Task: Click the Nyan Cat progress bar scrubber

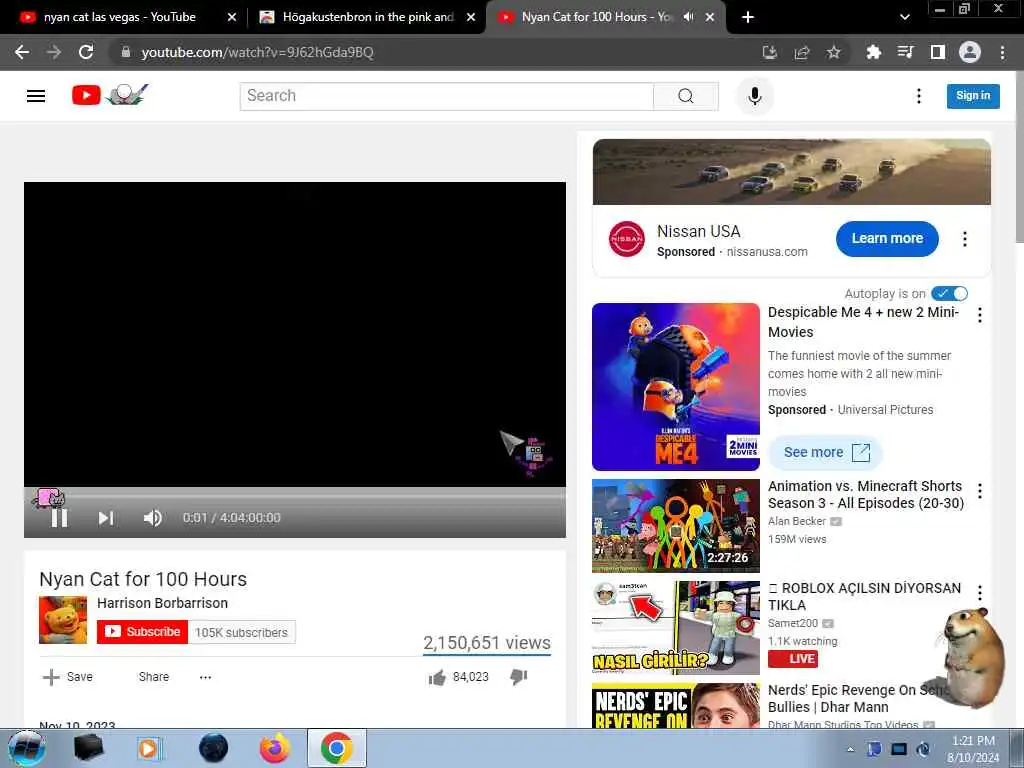Action: coord(50,498)
